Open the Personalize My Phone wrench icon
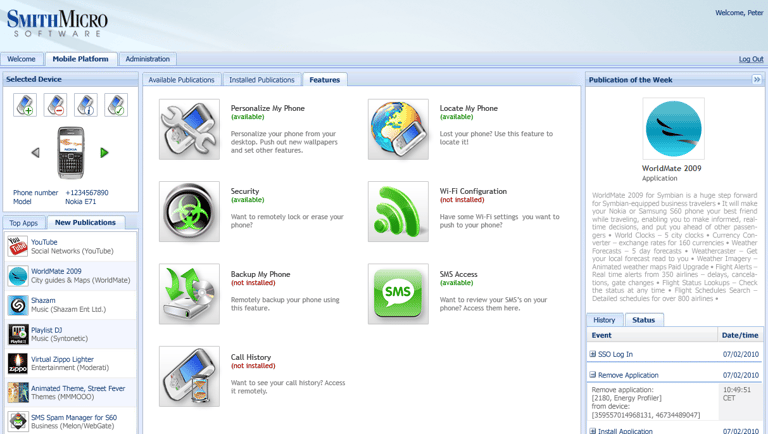Image resolution: width=768 pixels, height=434 pixels. click(190, 129)
